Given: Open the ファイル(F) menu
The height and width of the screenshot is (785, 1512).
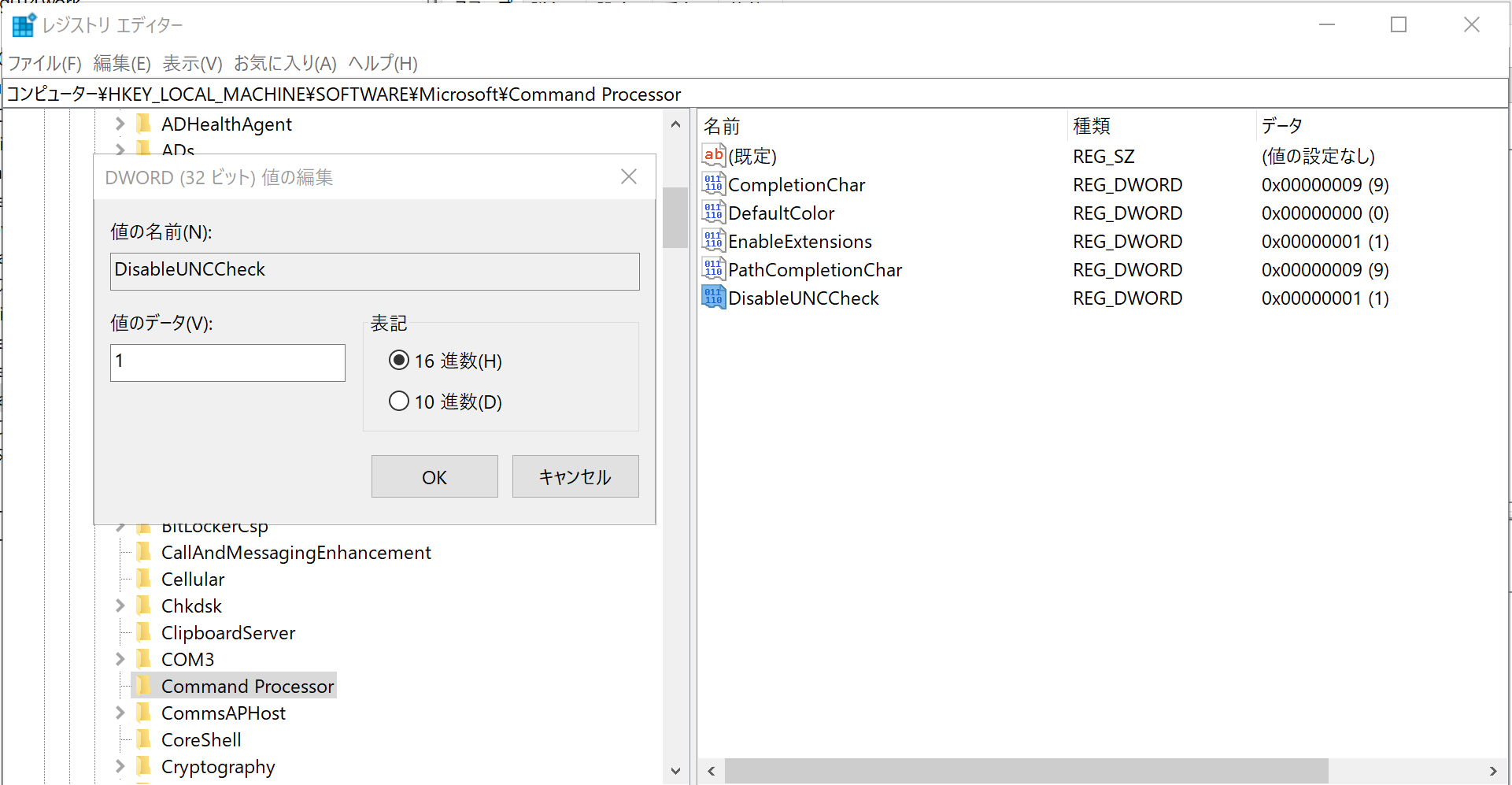Looking at the screenshot, I should pos(45,64).
